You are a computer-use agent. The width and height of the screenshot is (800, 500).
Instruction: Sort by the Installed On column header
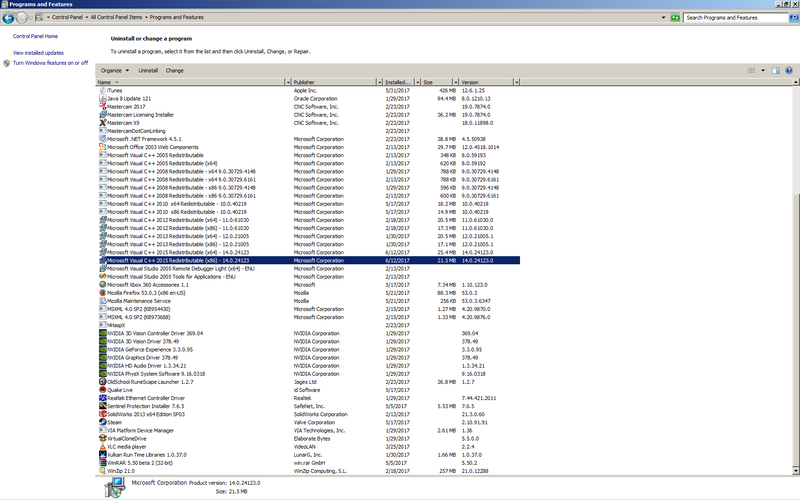[x=399, y=82]
